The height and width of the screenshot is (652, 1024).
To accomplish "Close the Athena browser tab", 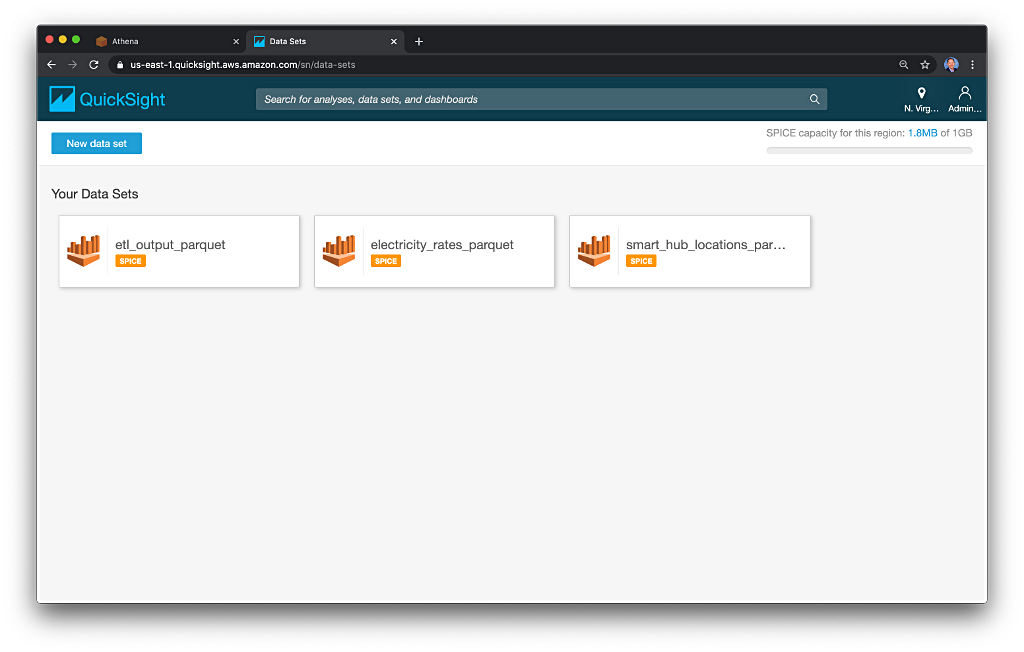I will click(236, 41).
